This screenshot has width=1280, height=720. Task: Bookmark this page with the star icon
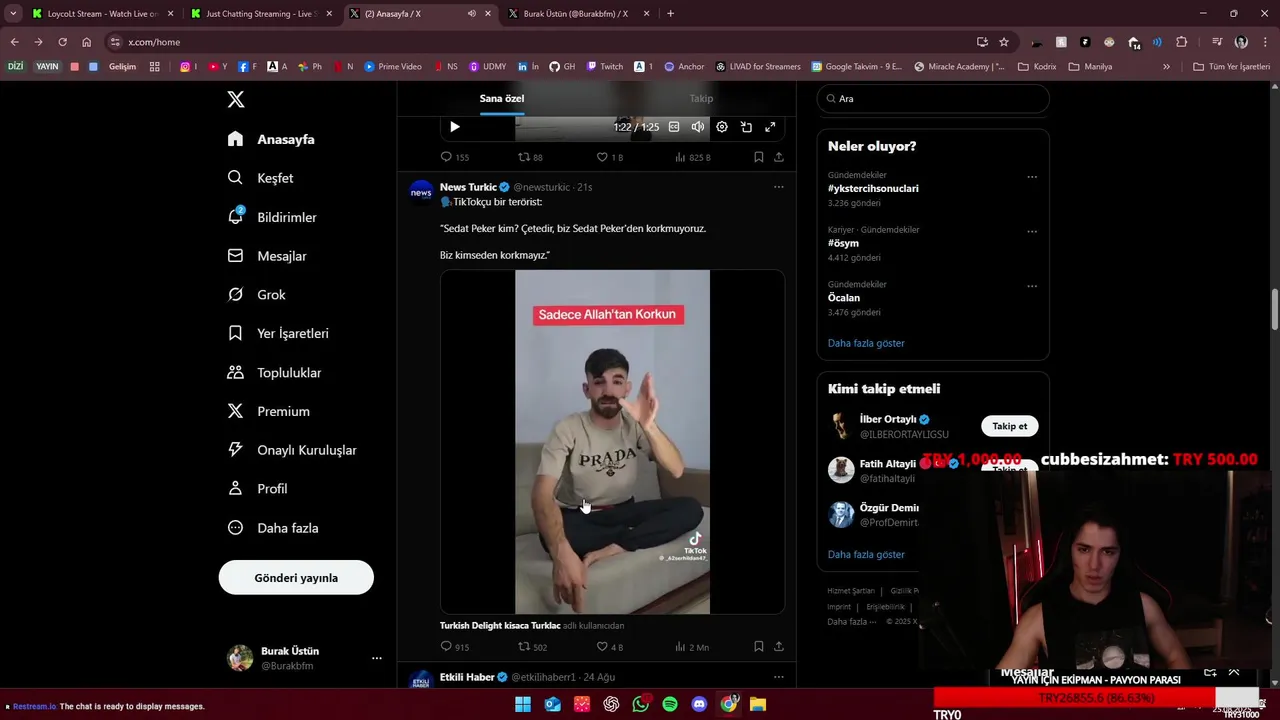[1004, 42]
